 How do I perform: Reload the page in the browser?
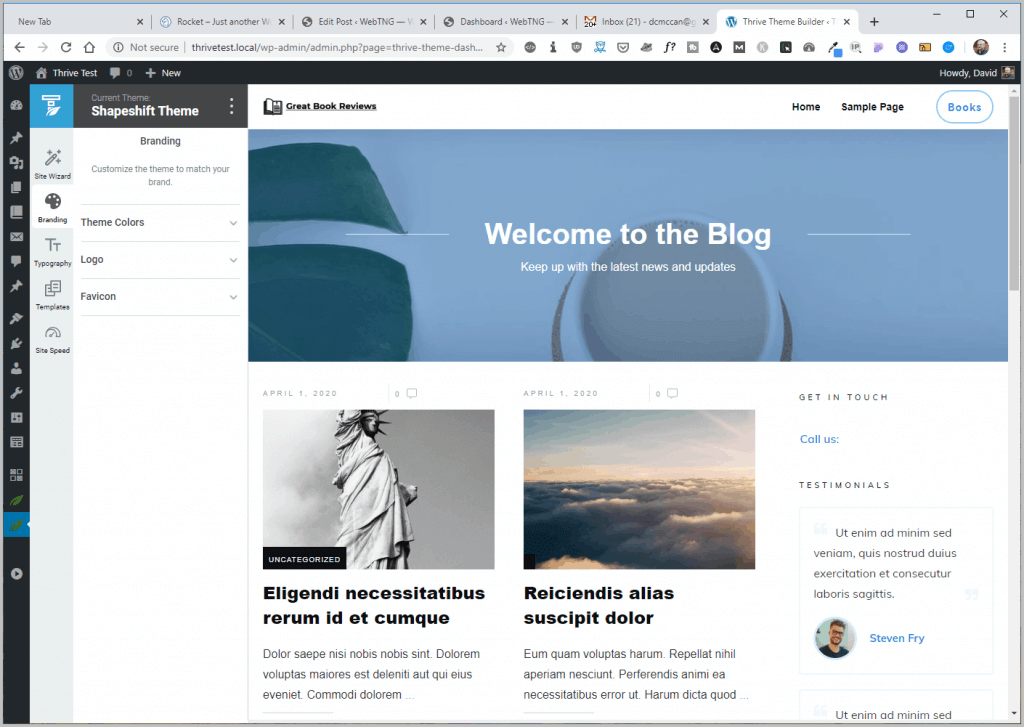(66, 47)
